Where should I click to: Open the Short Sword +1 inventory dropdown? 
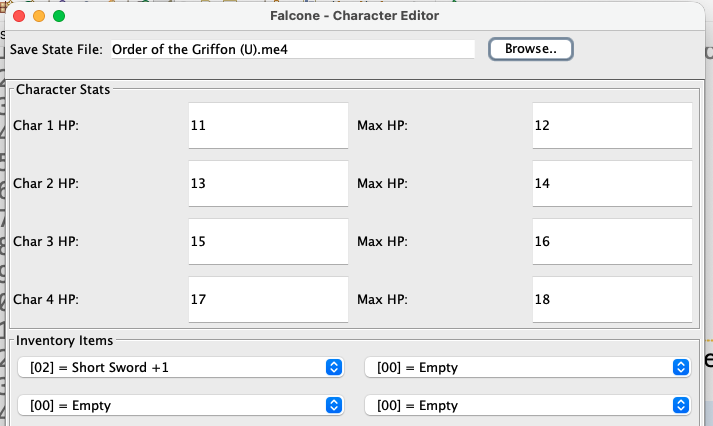(180, 367)
